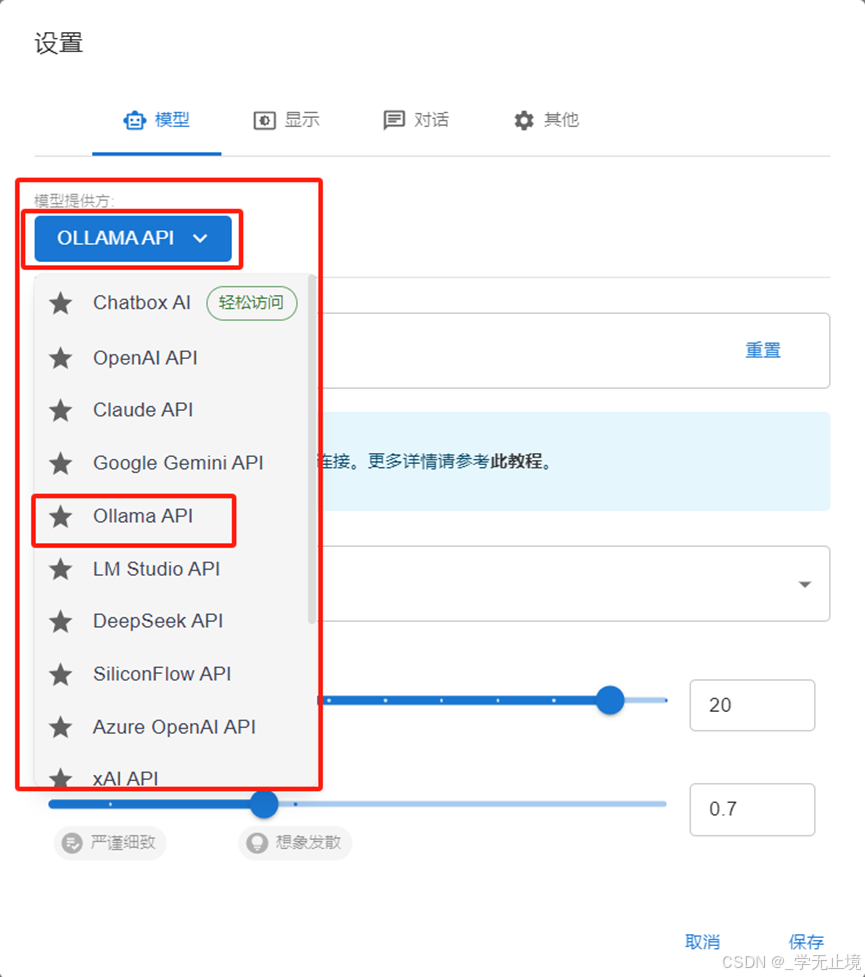865x977 pixels.
Task: Click the context message count slider handle
Action: pos(609,700)
